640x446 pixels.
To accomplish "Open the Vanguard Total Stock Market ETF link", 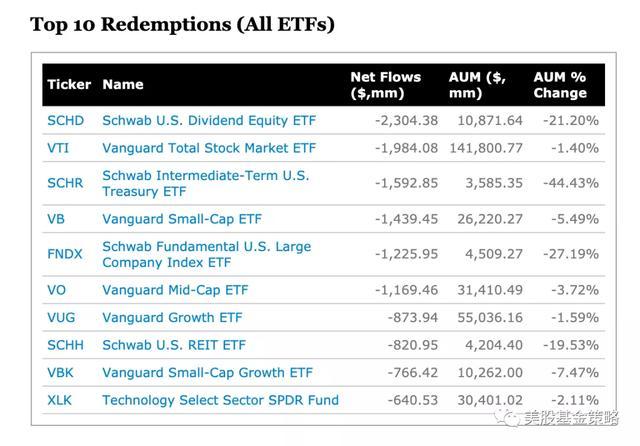I will 208,148.
